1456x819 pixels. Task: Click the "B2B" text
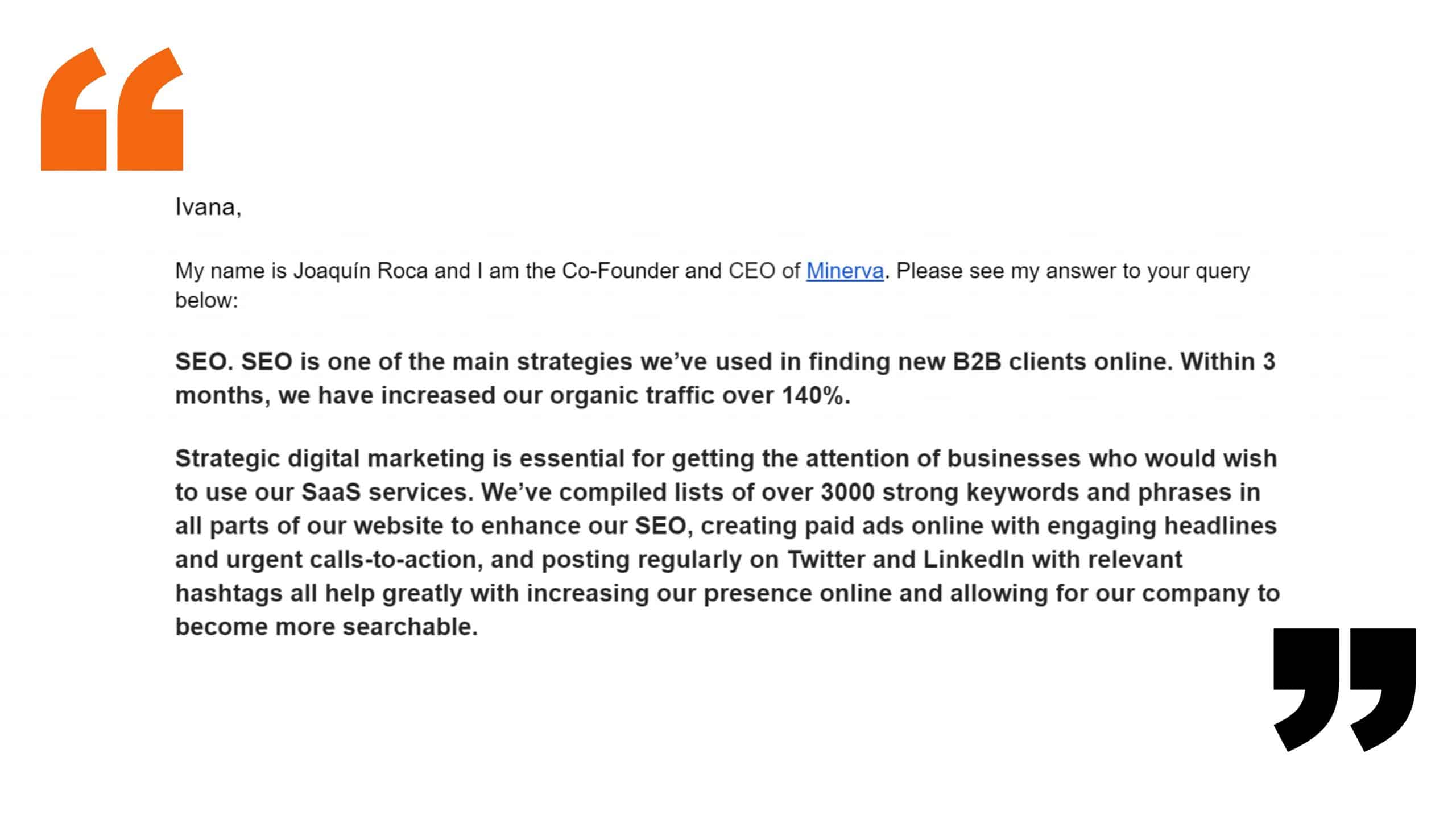click(977, 362)
